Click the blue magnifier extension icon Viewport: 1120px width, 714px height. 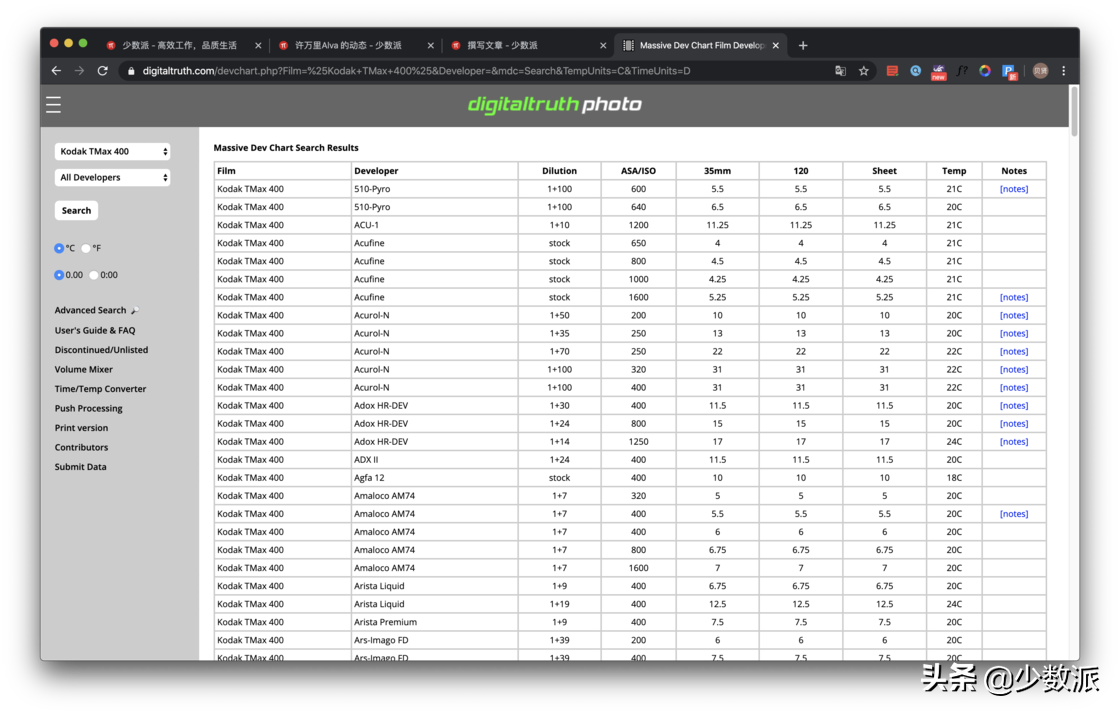pos(915,71)
